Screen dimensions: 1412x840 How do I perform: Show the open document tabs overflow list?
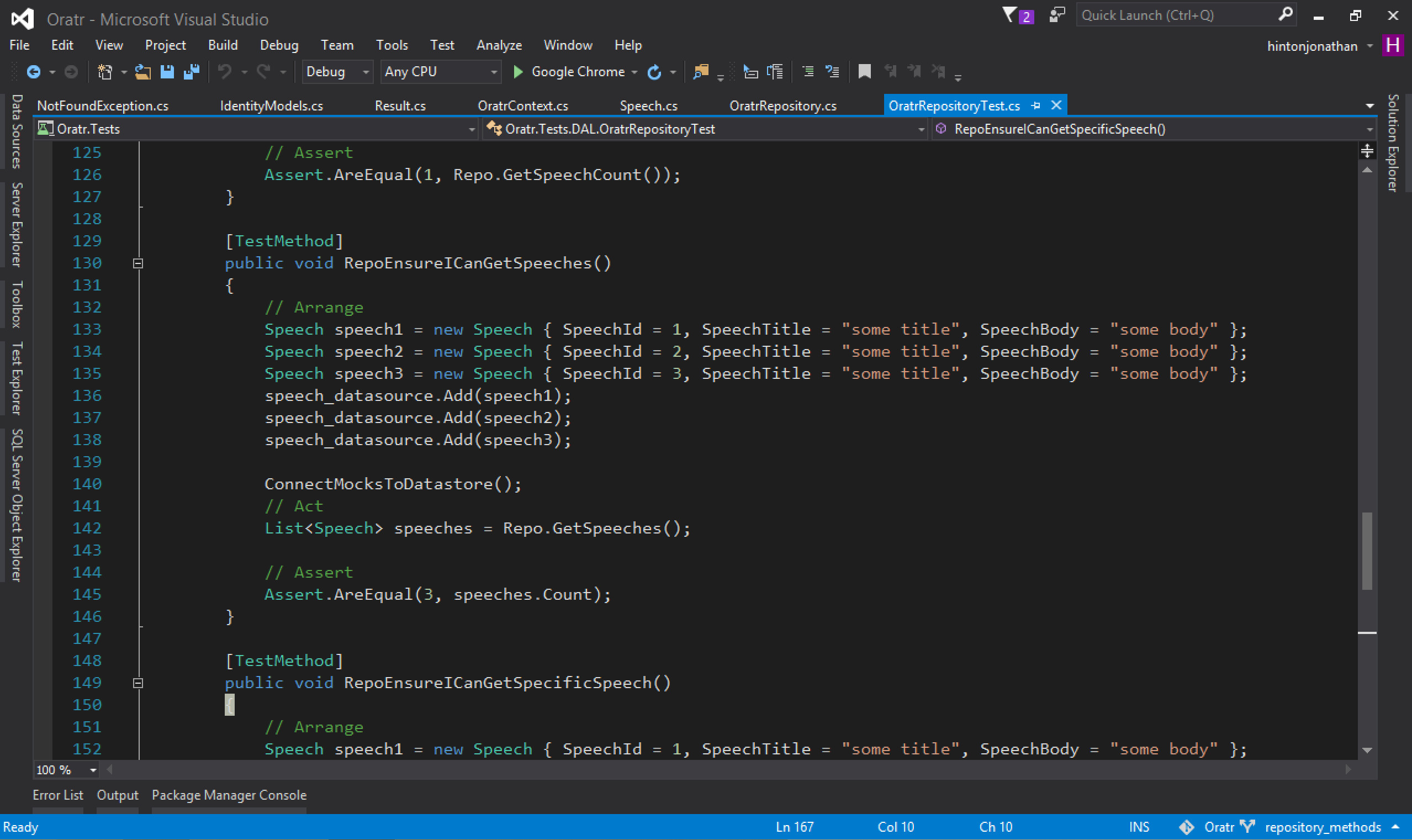click(x=1369, y=106)
